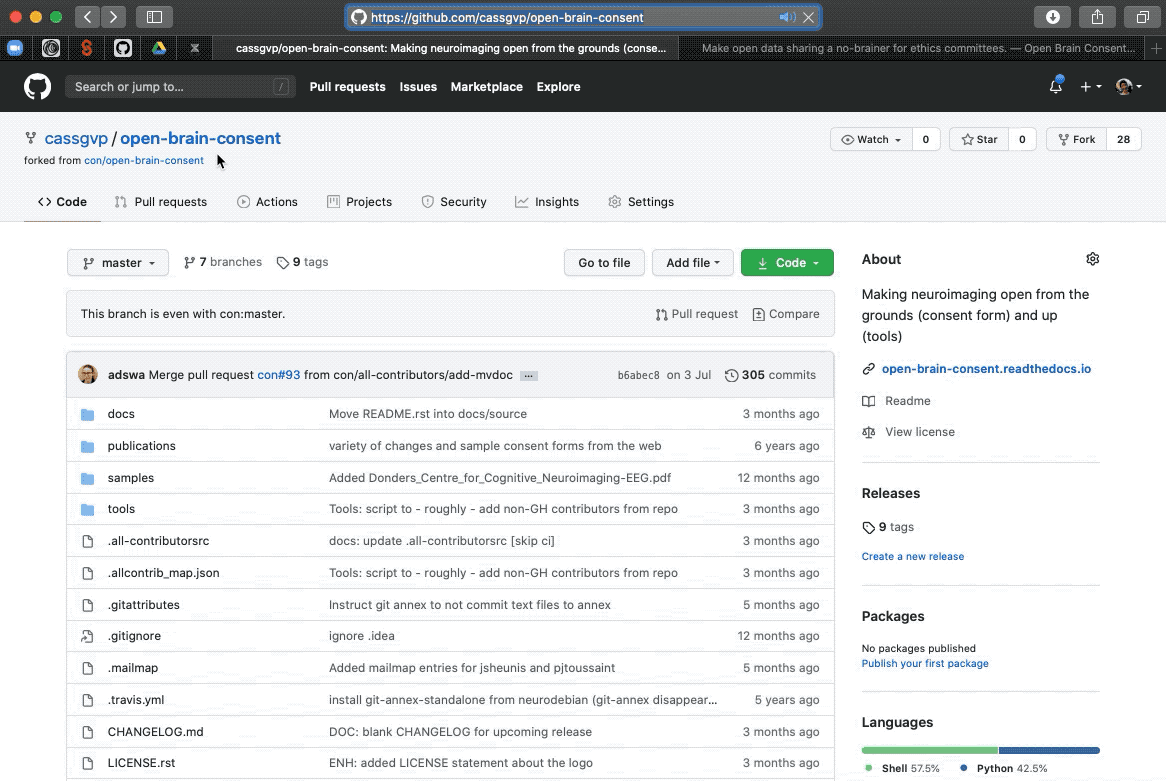Open open-brain-consent.readthedocs.io link

986,368
